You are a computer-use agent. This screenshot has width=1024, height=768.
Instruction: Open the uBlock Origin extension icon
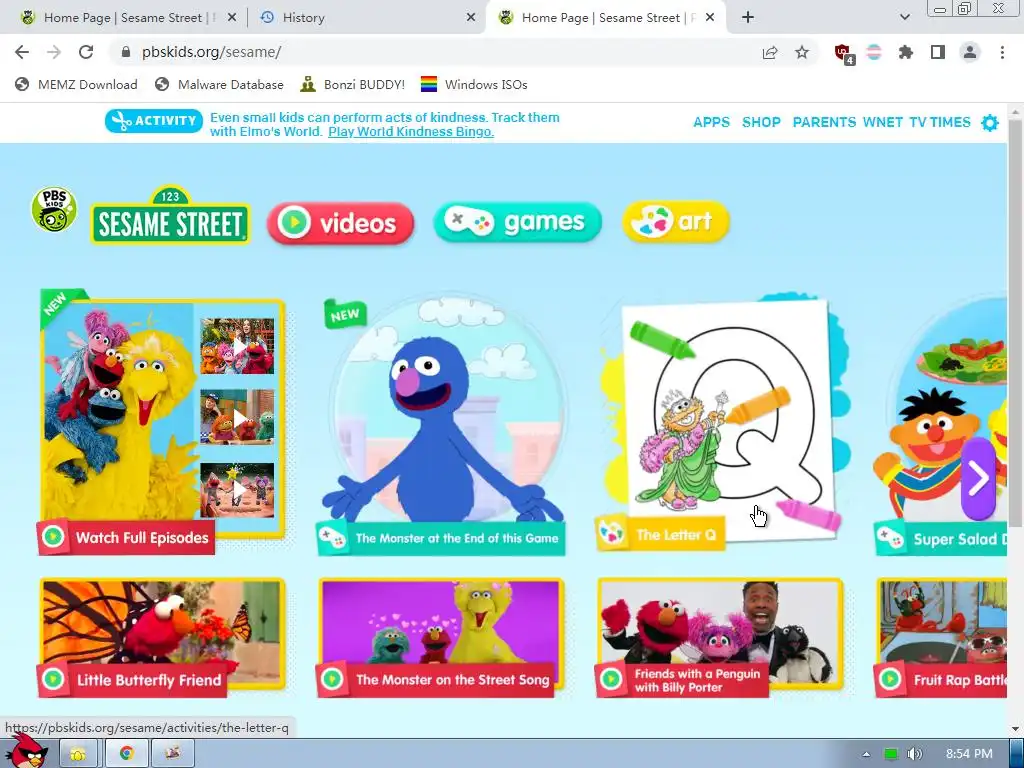[844, 54]
